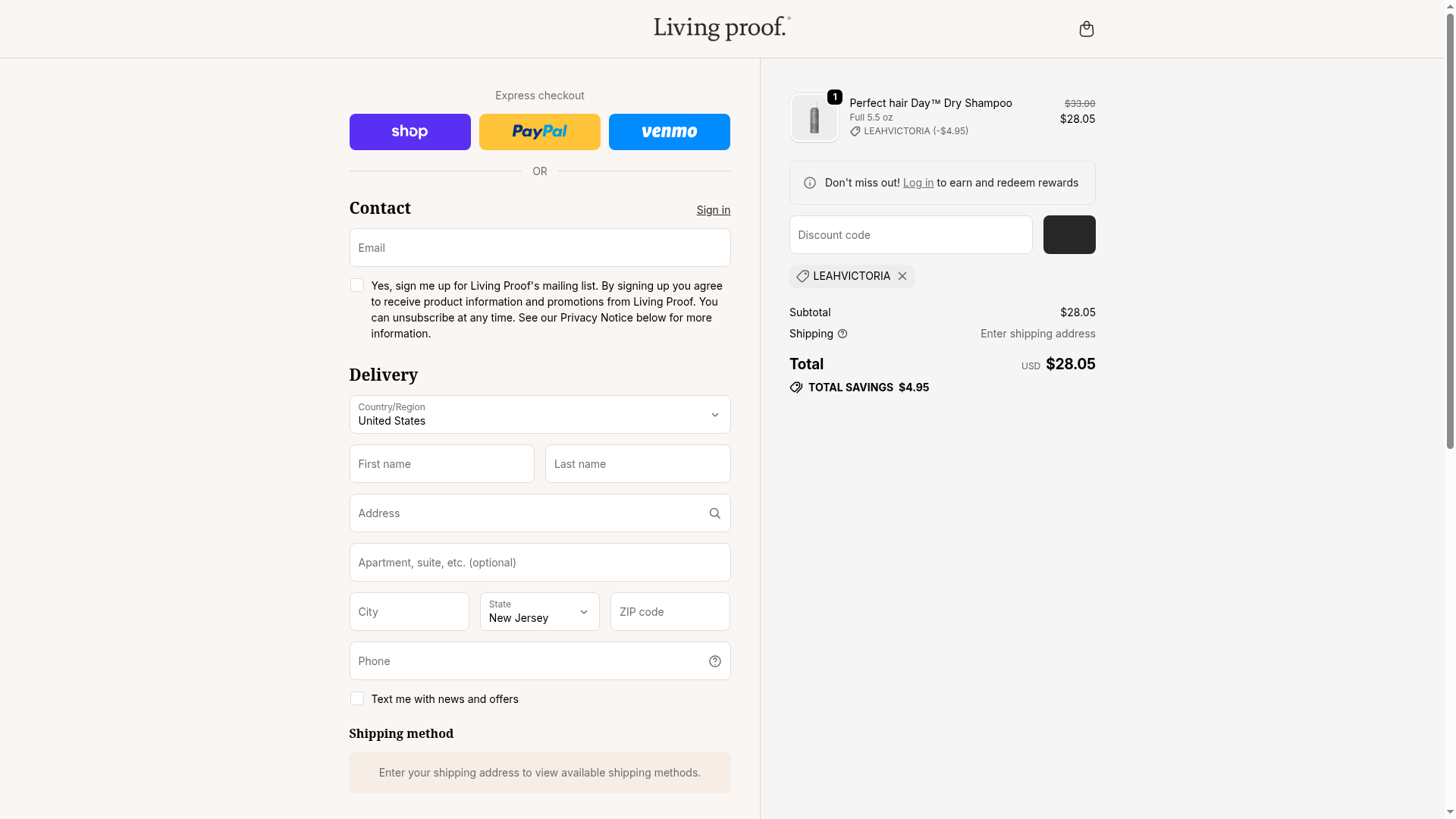Open the Country/Region dropdown
Viewport: 1456px width, 819px height.
pos(539,415)
